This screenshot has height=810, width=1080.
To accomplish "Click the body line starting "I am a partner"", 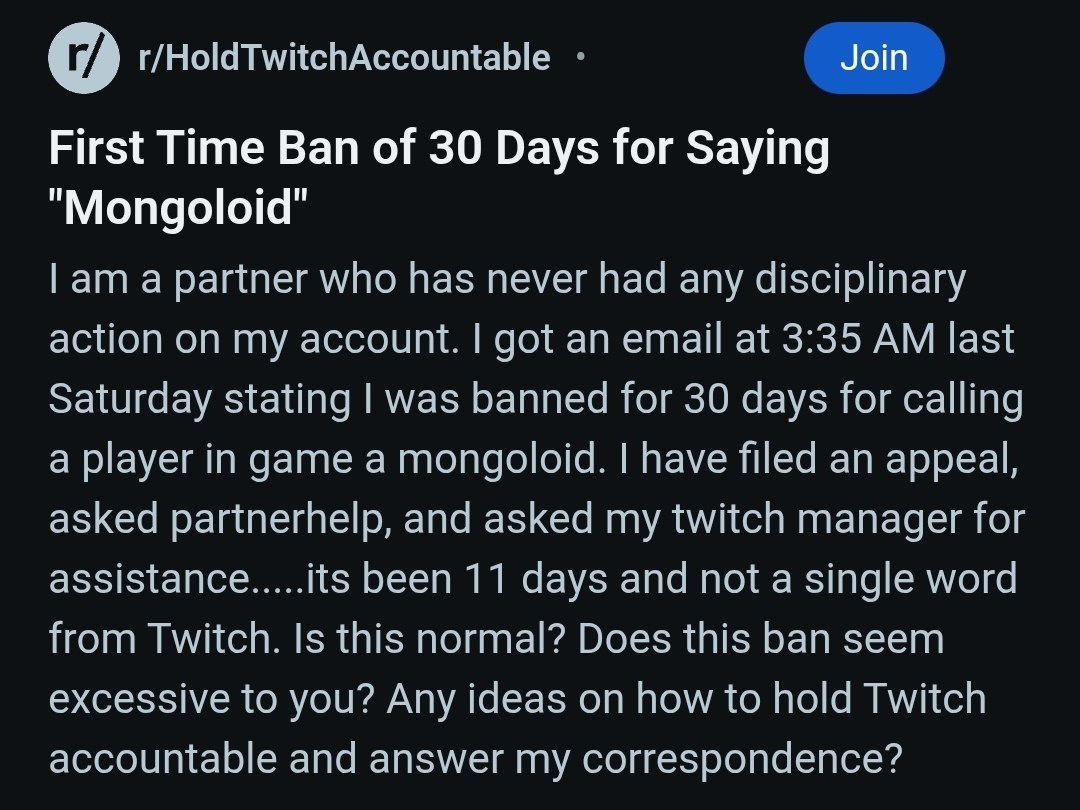I will [x=506, y=279].
